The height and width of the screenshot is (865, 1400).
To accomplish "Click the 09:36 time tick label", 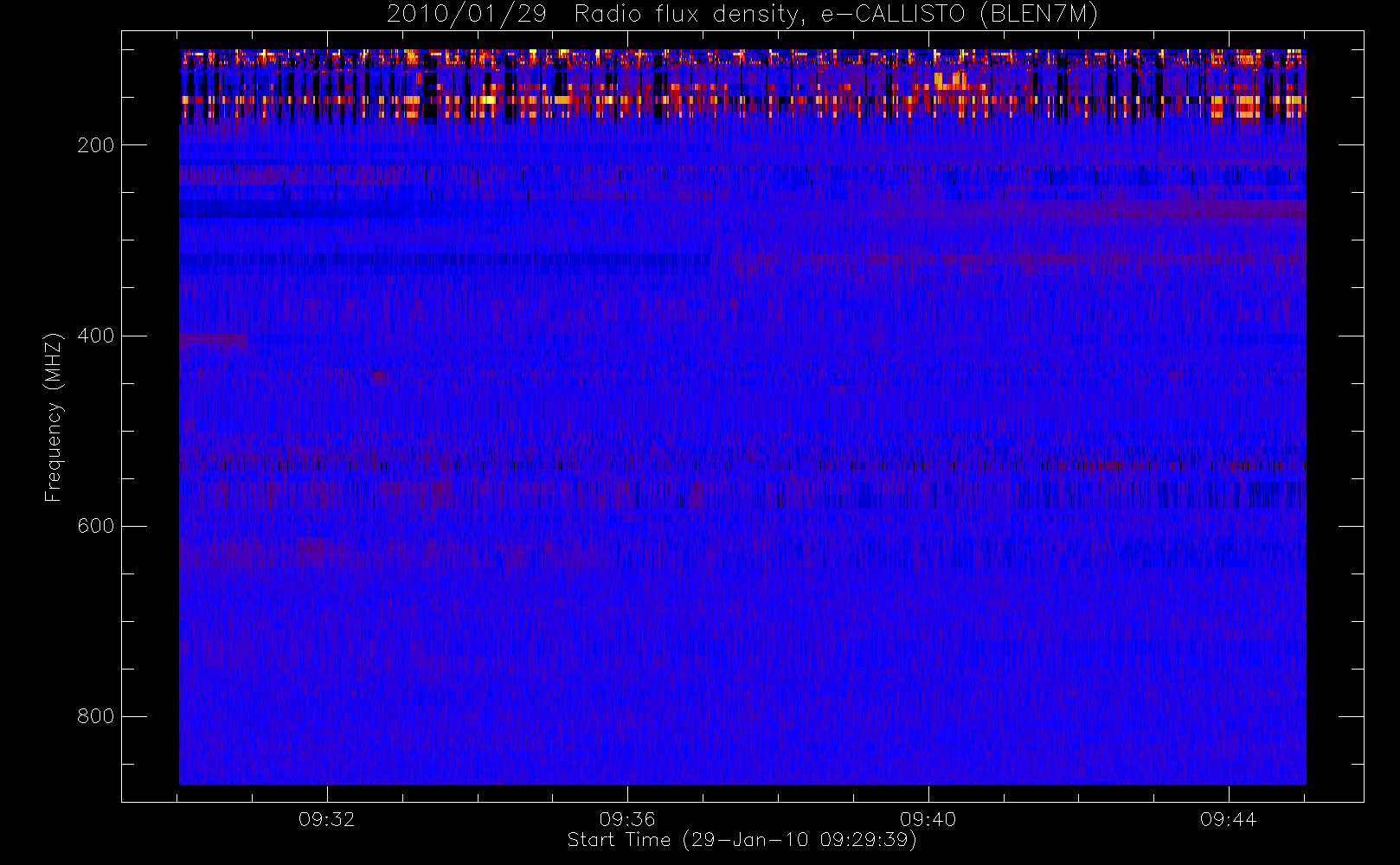I will [x=627, y=819].
